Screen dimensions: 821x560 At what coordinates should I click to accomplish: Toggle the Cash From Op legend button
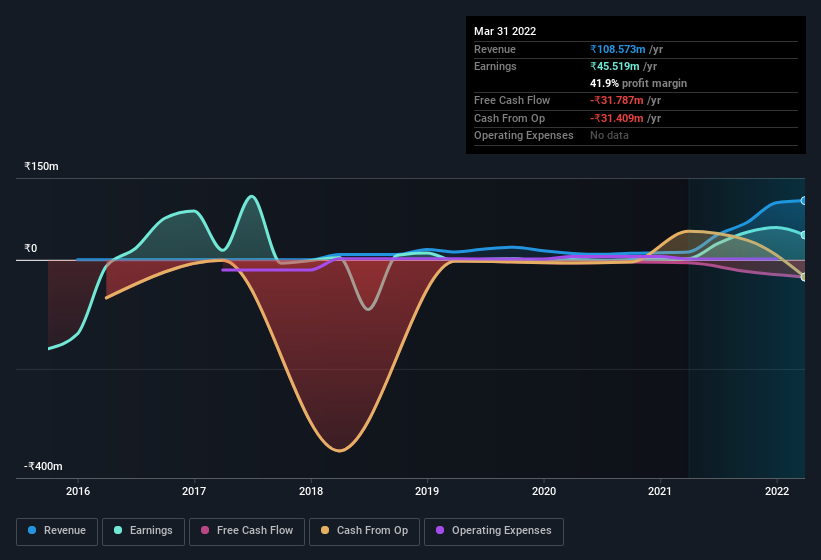(x=364, y=531)
